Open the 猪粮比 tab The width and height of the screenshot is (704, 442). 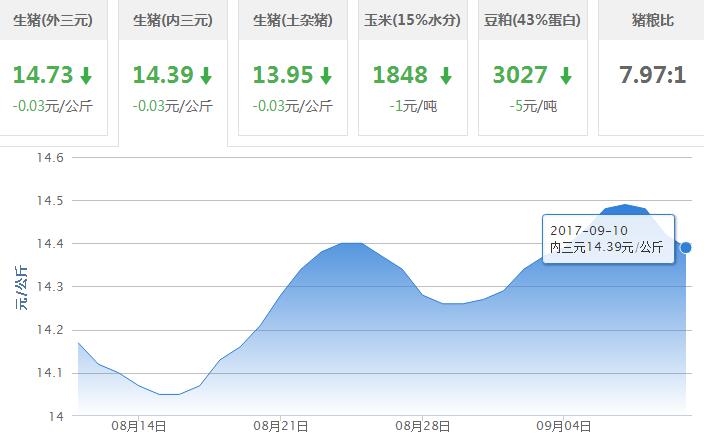click(652, 20)
